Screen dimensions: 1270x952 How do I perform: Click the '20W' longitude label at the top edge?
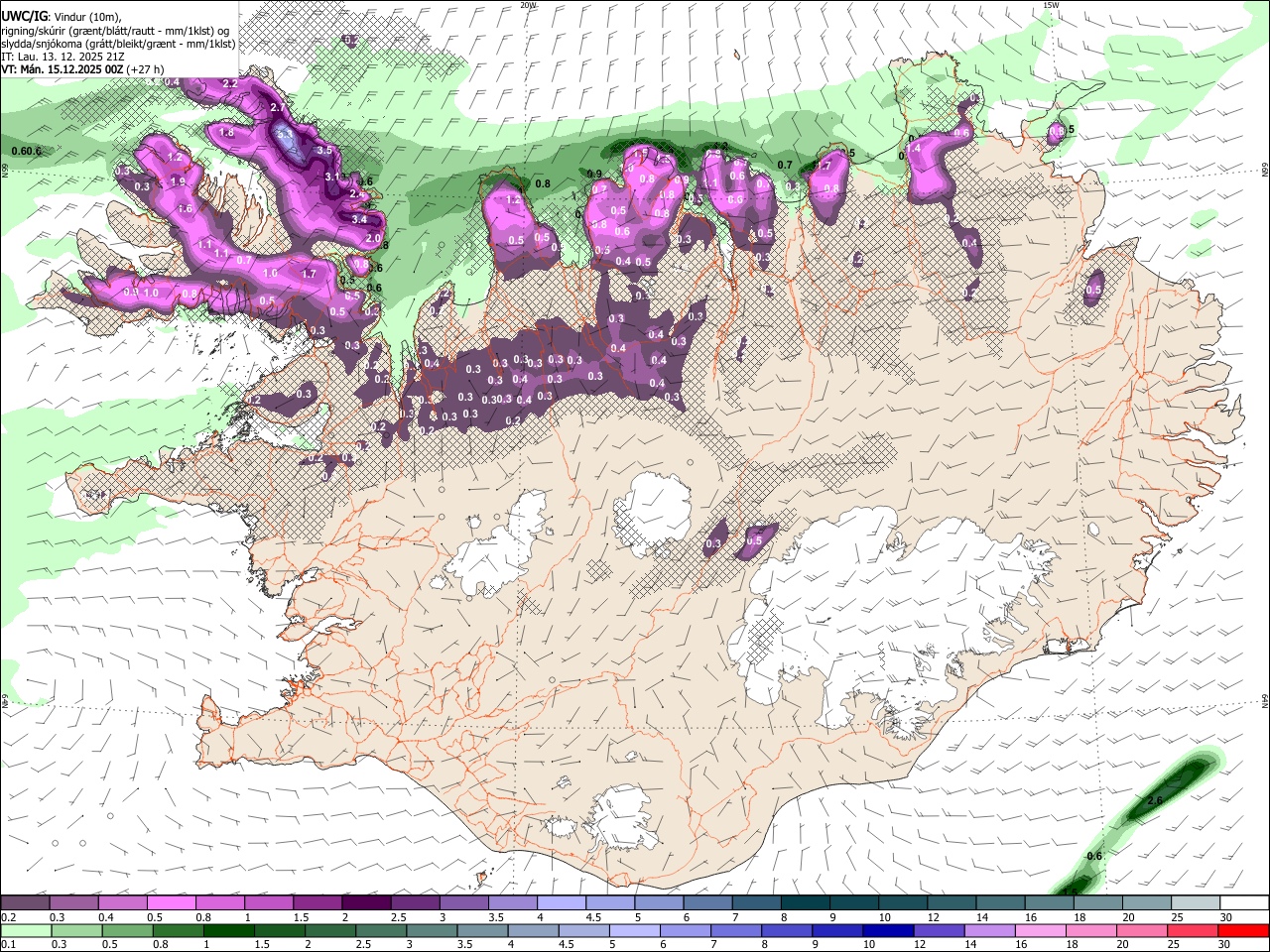tap(529, 5)
